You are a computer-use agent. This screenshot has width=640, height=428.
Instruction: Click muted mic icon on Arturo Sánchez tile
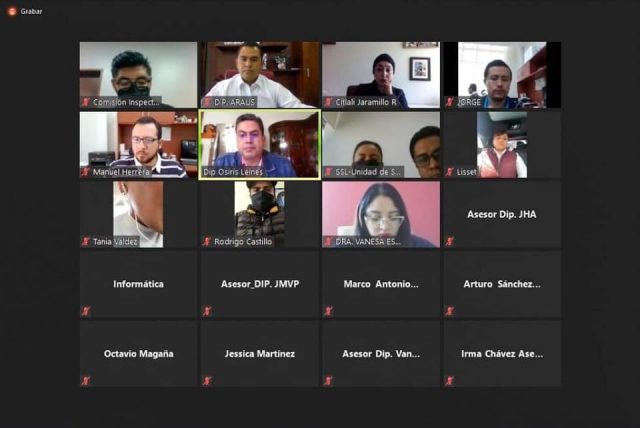point(450,311)
